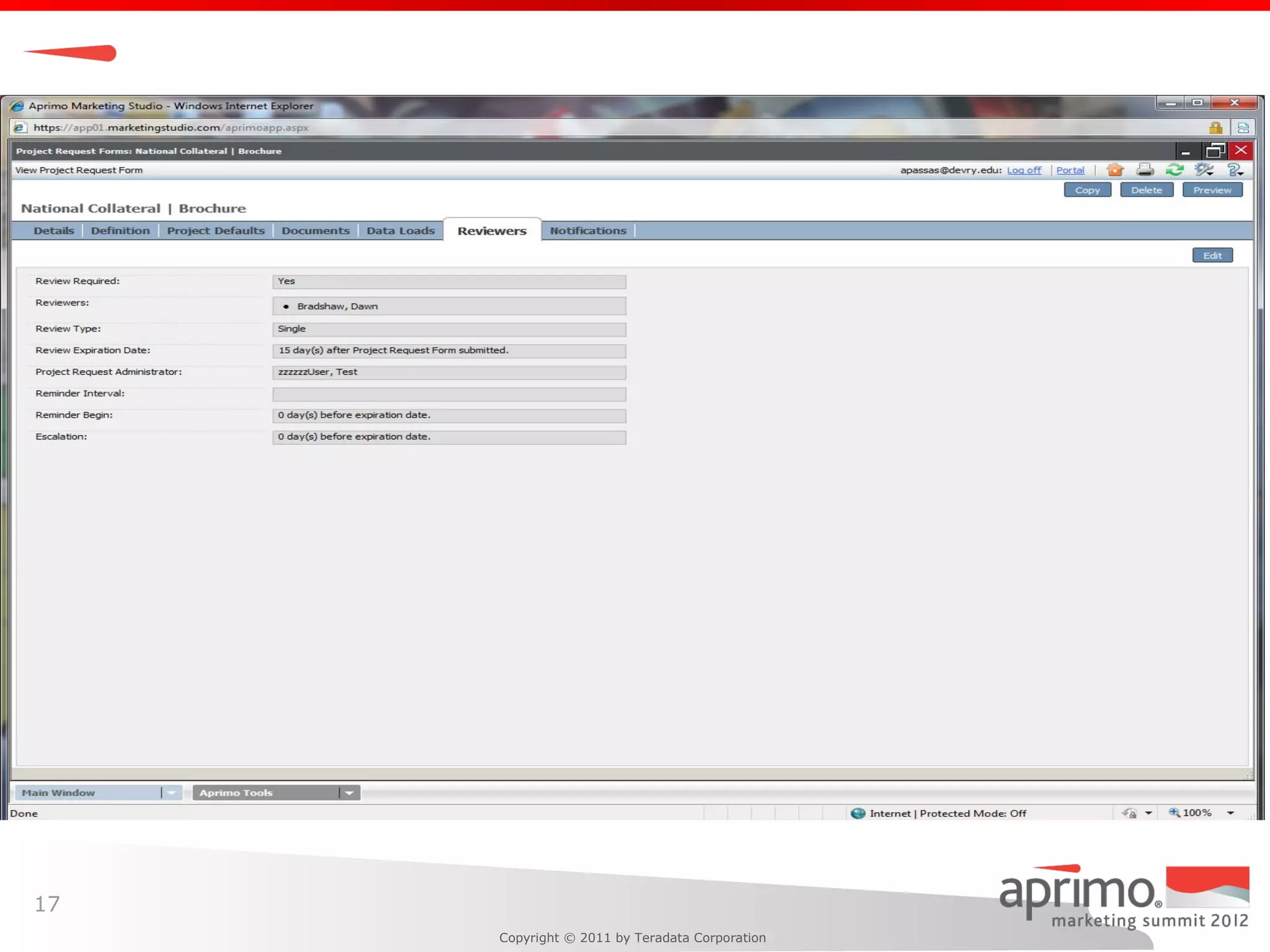This screenshot has width=1270, height=952.
Task: Click the administrator value zzzzzzUser, Test
Action: pyautogui.click(x=317, y=372)
